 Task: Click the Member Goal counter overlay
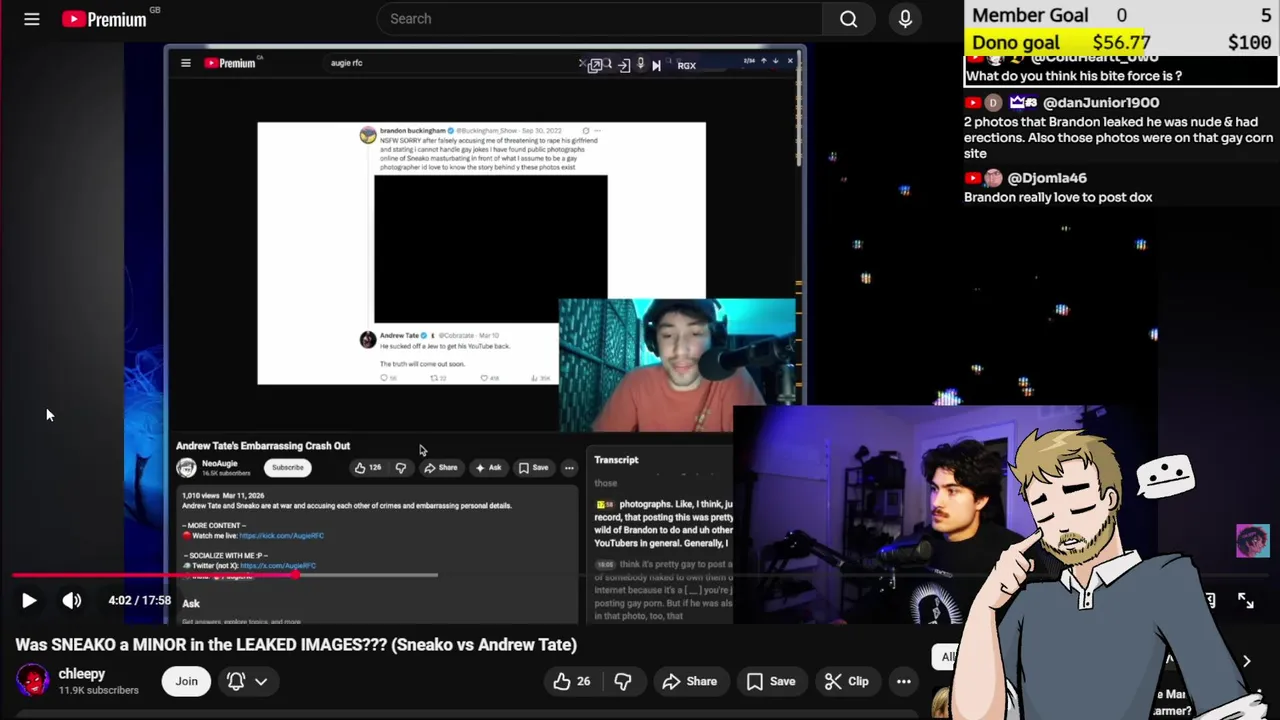coord(1121,16)
